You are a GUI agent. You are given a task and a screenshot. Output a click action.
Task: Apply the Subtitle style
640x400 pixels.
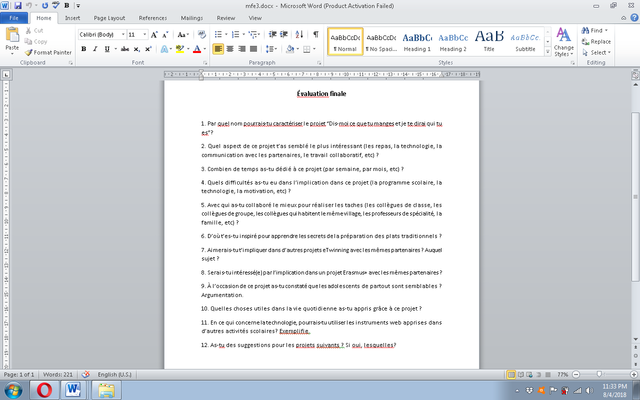coord(525,42)
